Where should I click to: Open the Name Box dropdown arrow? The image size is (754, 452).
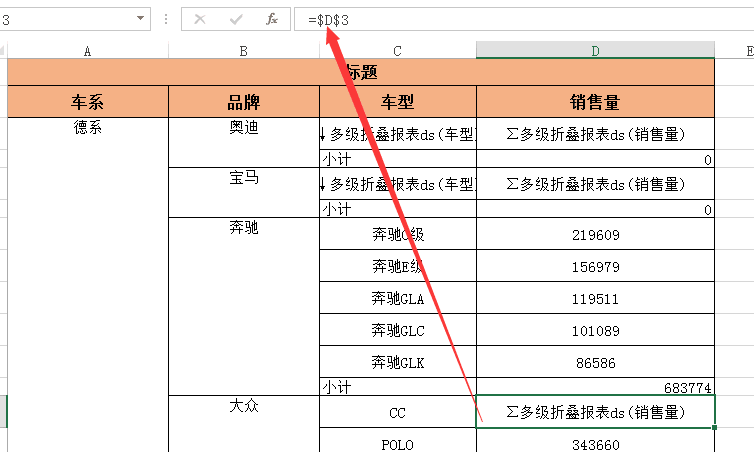point(140,19)
